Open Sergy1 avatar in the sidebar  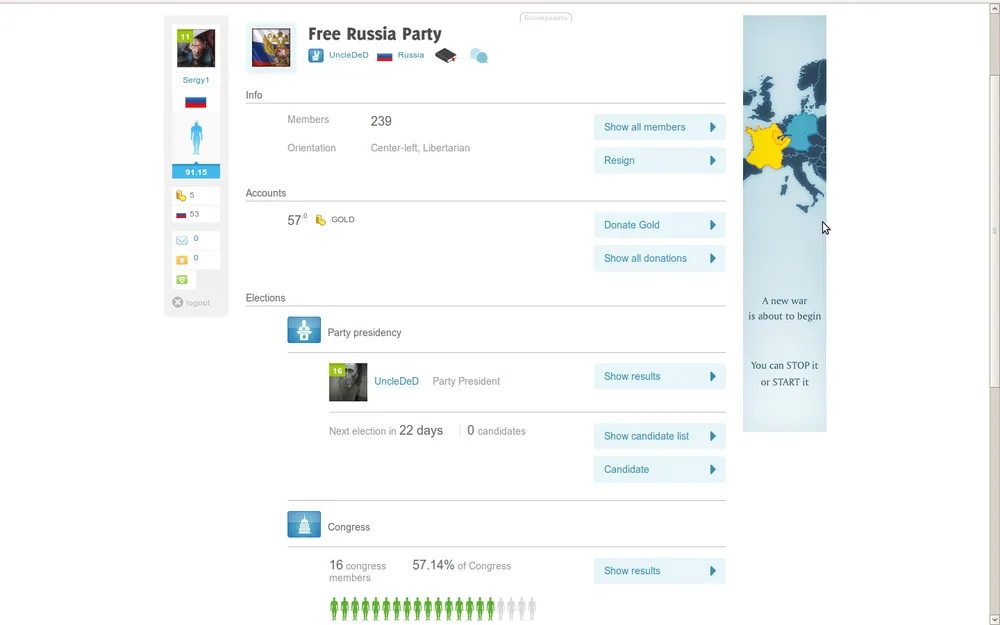point(196,48)
